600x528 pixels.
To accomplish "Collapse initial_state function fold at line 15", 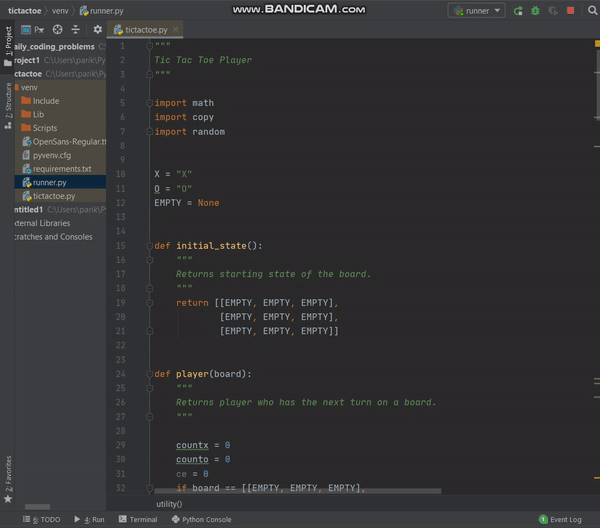I will click(150, 246).
